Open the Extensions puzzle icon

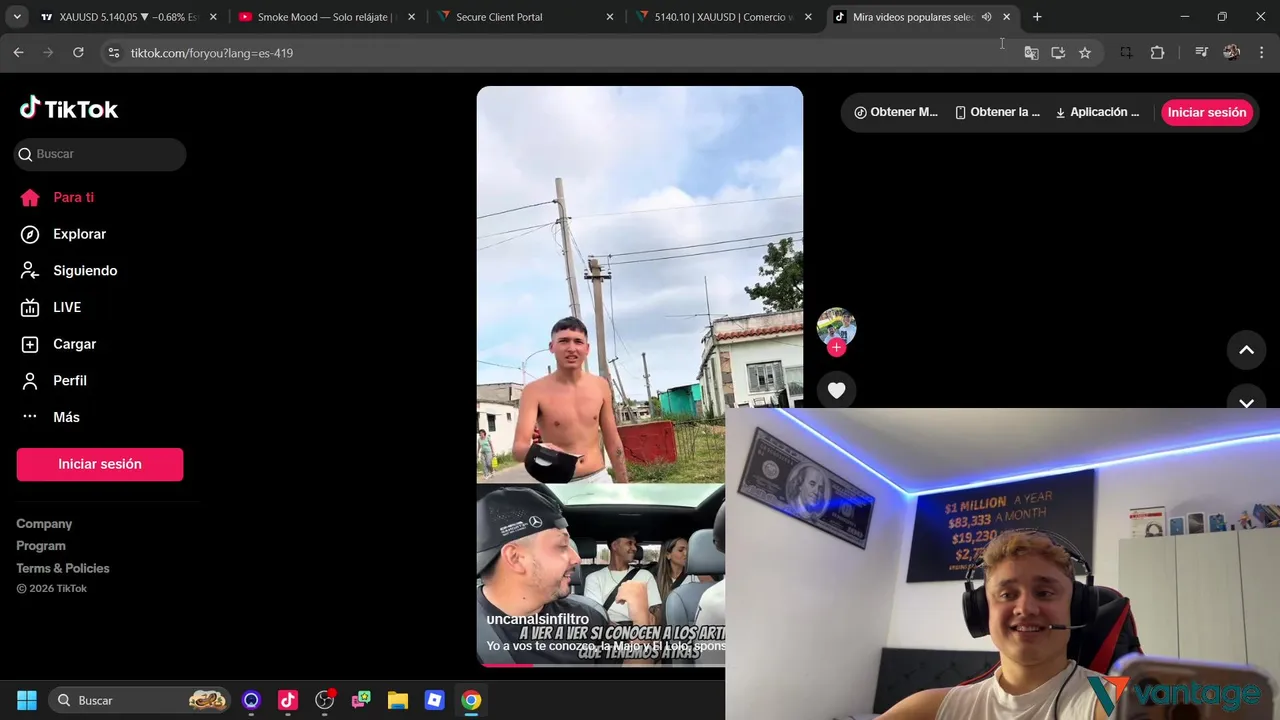coord(1157,53)
